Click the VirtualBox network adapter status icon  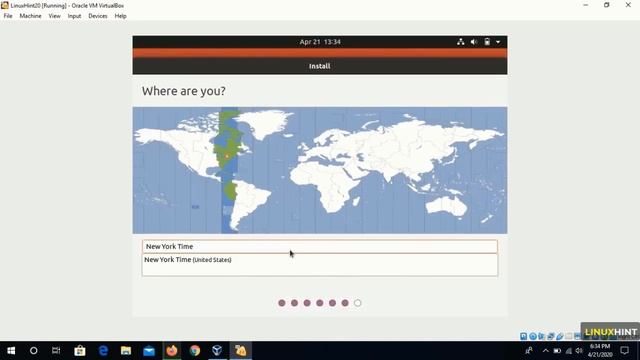551,336
